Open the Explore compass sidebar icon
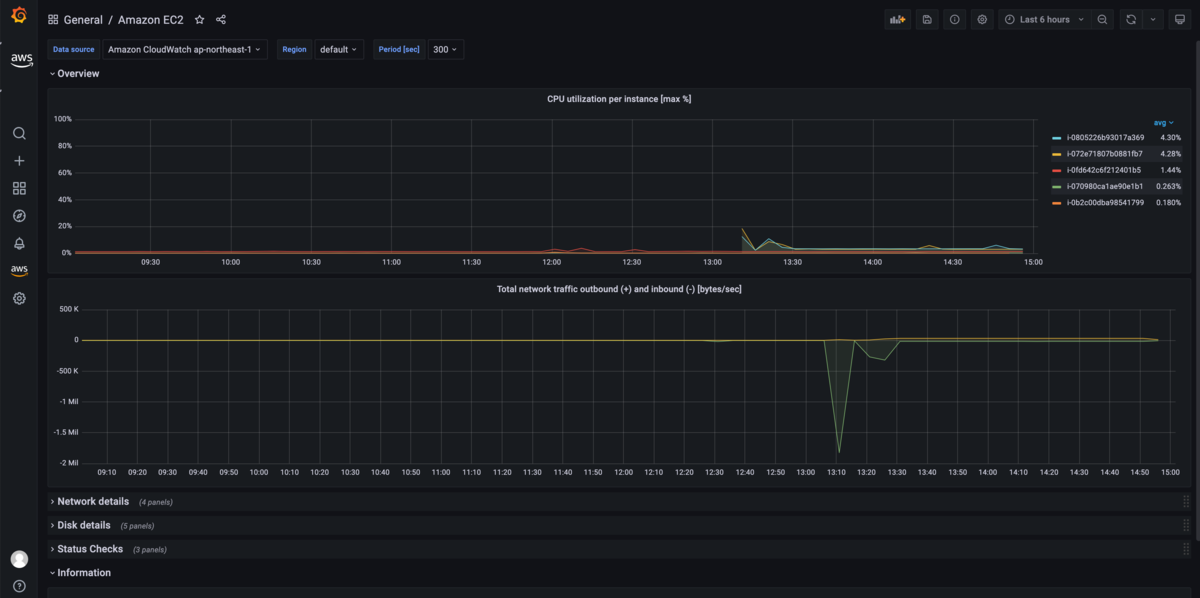Viewport: 1200px width, 598px height. (x=19, y=216)
